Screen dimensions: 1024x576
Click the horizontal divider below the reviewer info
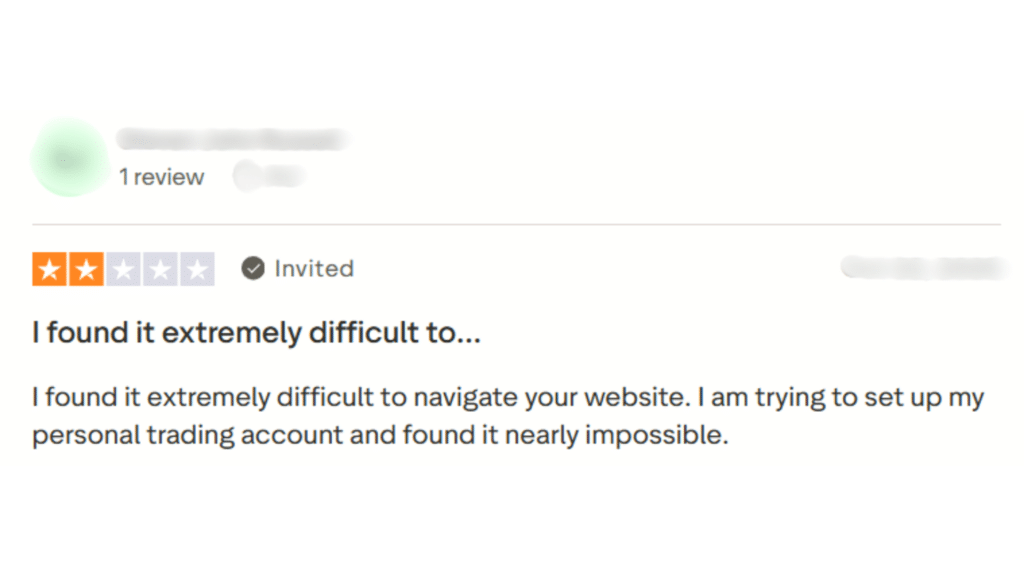516,224
